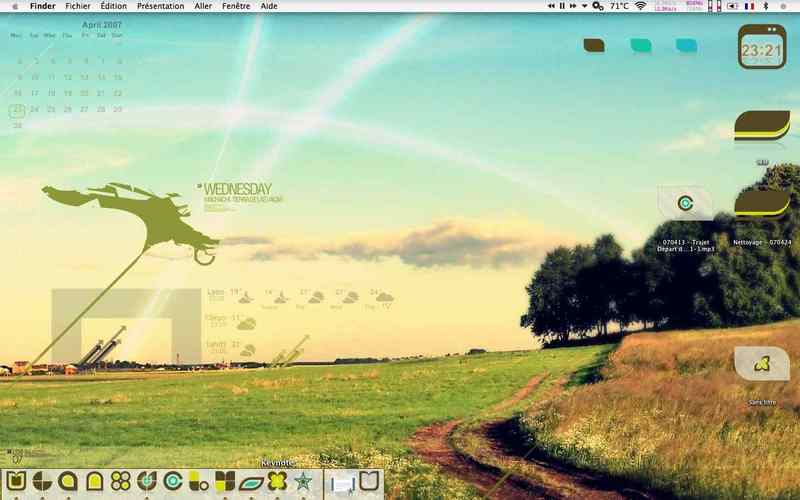Go to previous track in menu bar

pos(551,6)
